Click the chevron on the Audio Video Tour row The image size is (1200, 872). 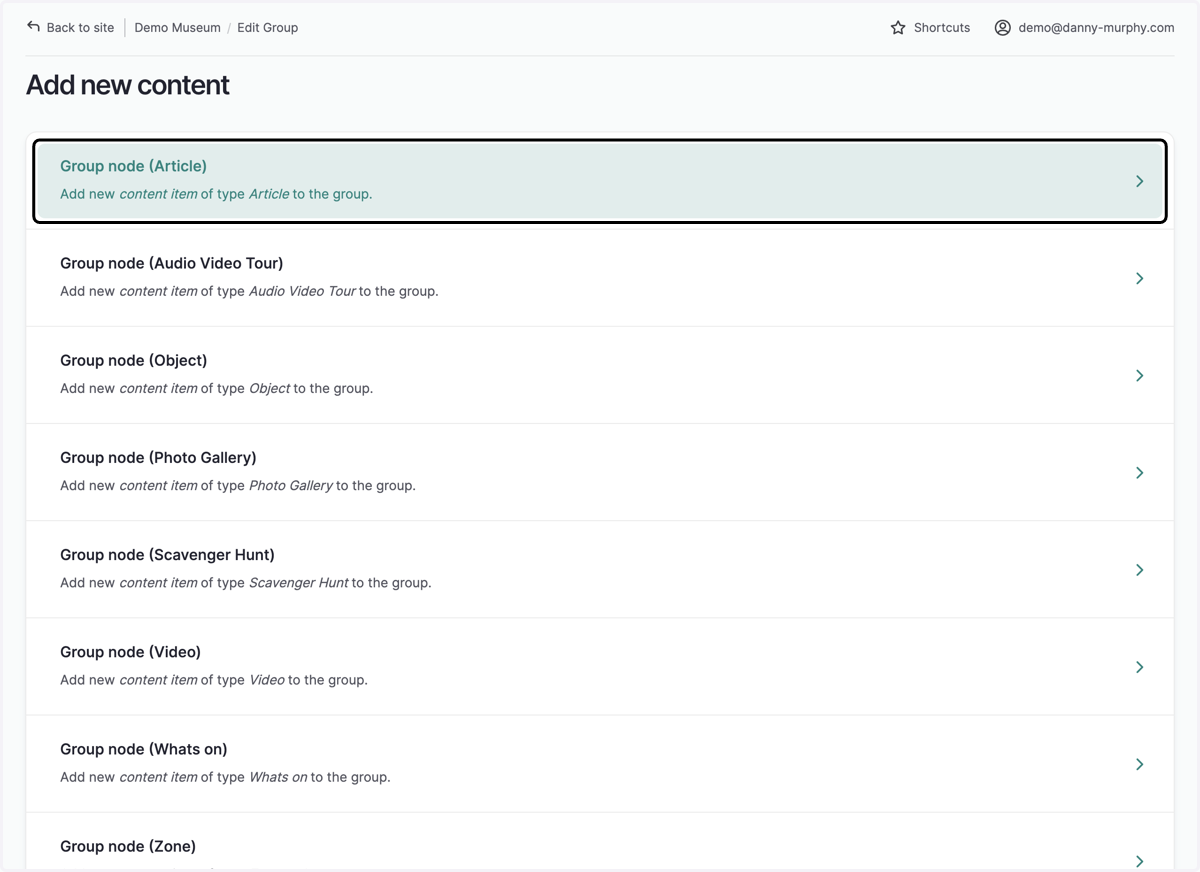click(x=1139, y=278)
